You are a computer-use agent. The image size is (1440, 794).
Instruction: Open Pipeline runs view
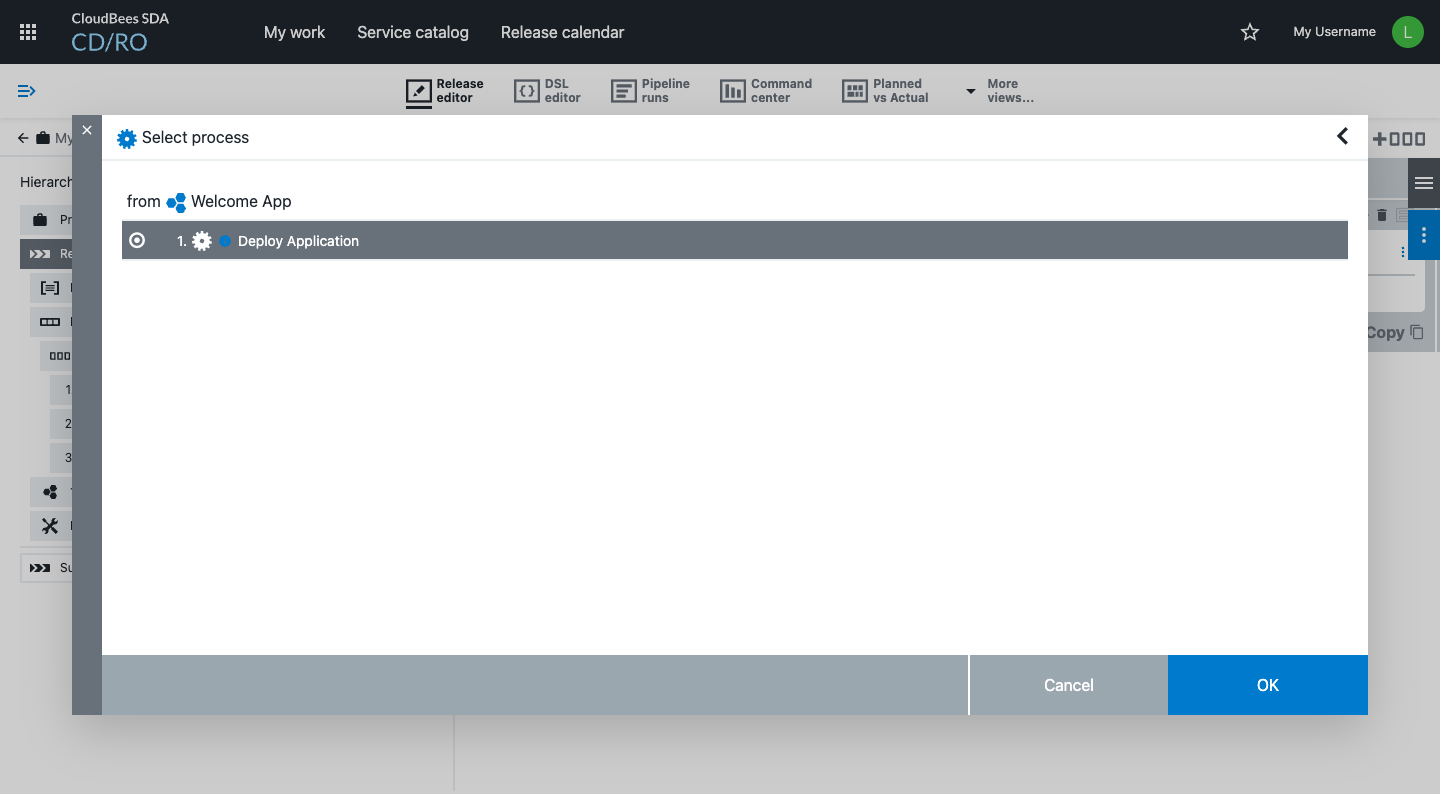650,91
